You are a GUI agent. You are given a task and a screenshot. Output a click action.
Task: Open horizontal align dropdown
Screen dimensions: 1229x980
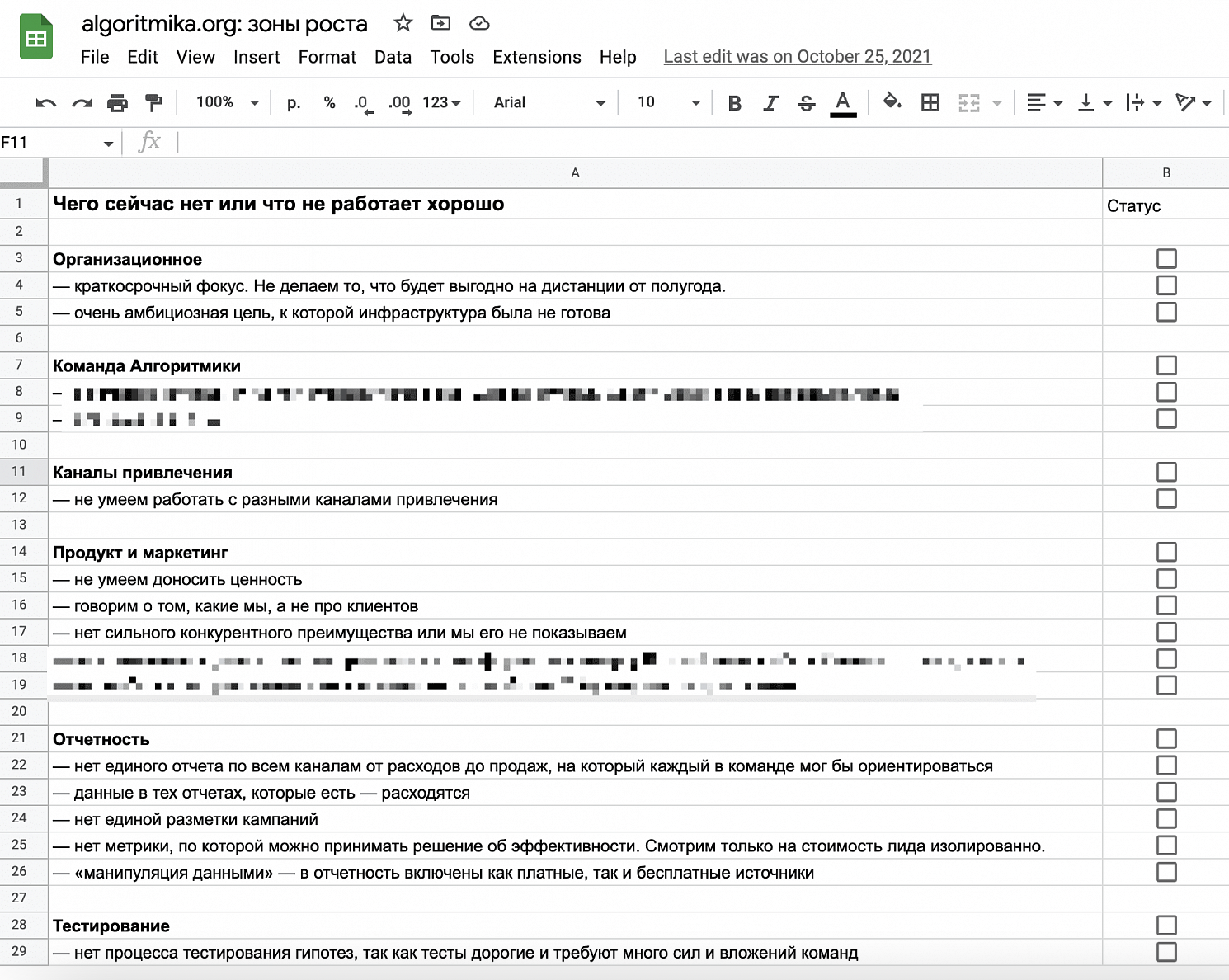pos(1044,102)
